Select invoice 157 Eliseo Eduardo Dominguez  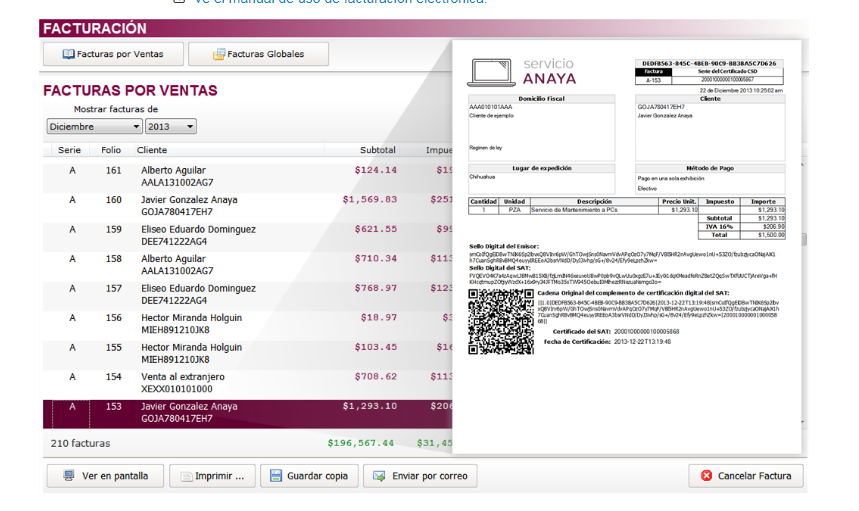[x=248, y=295]
